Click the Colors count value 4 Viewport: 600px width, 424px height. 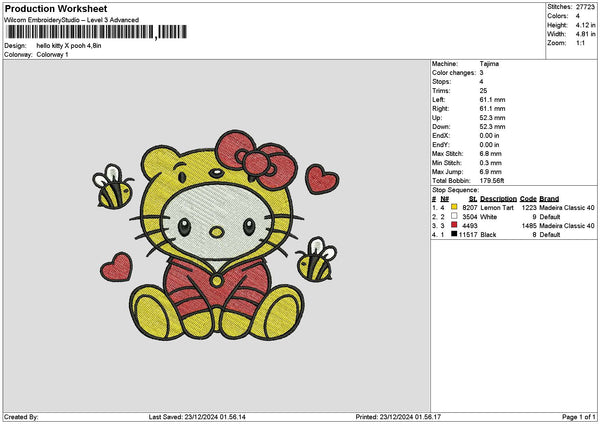pyautogui.click(x=578, y=16)
